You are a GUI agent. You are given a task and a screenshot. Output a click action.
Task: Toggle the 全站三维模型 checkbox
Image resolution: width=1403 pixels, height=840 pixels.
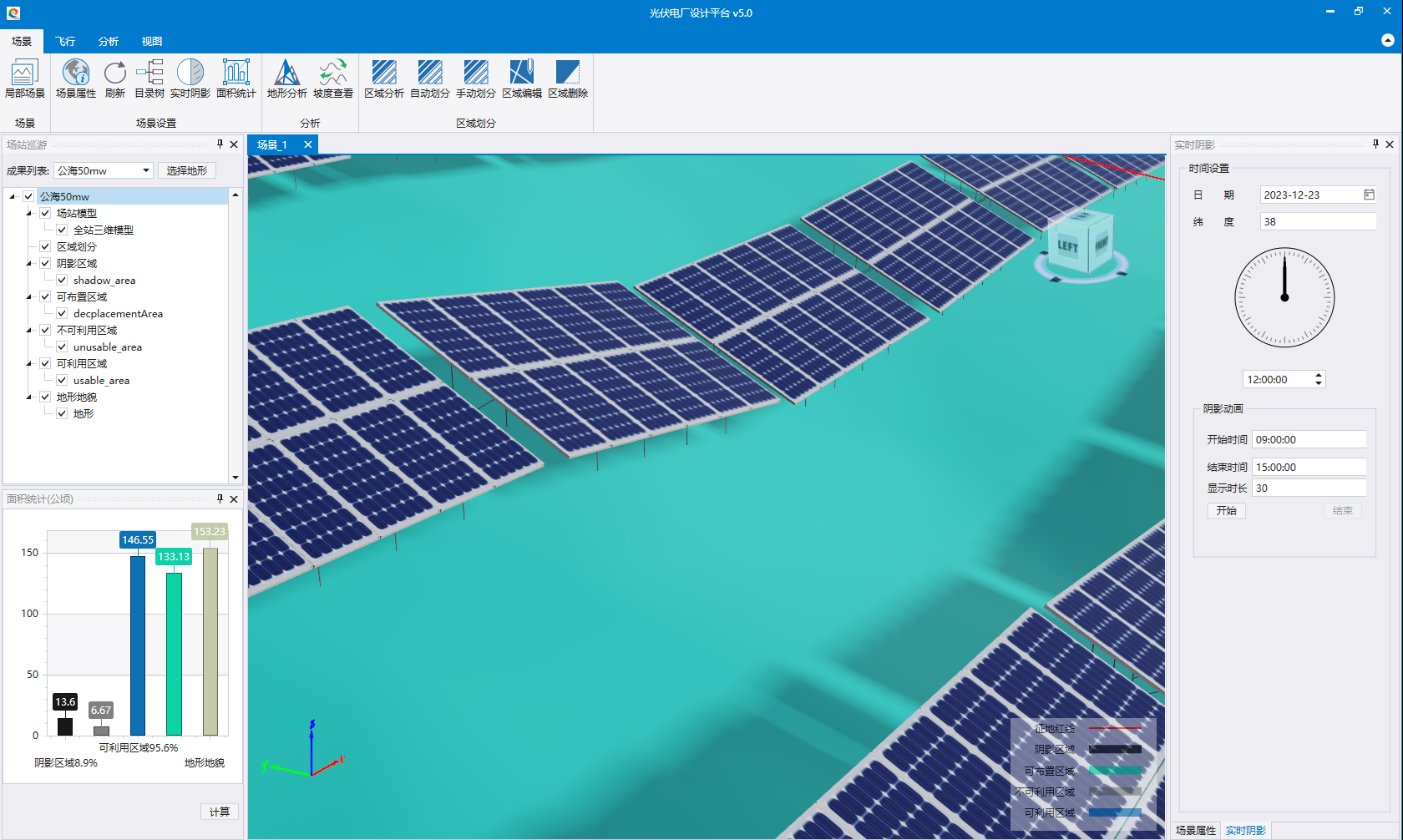coord(62,230)
